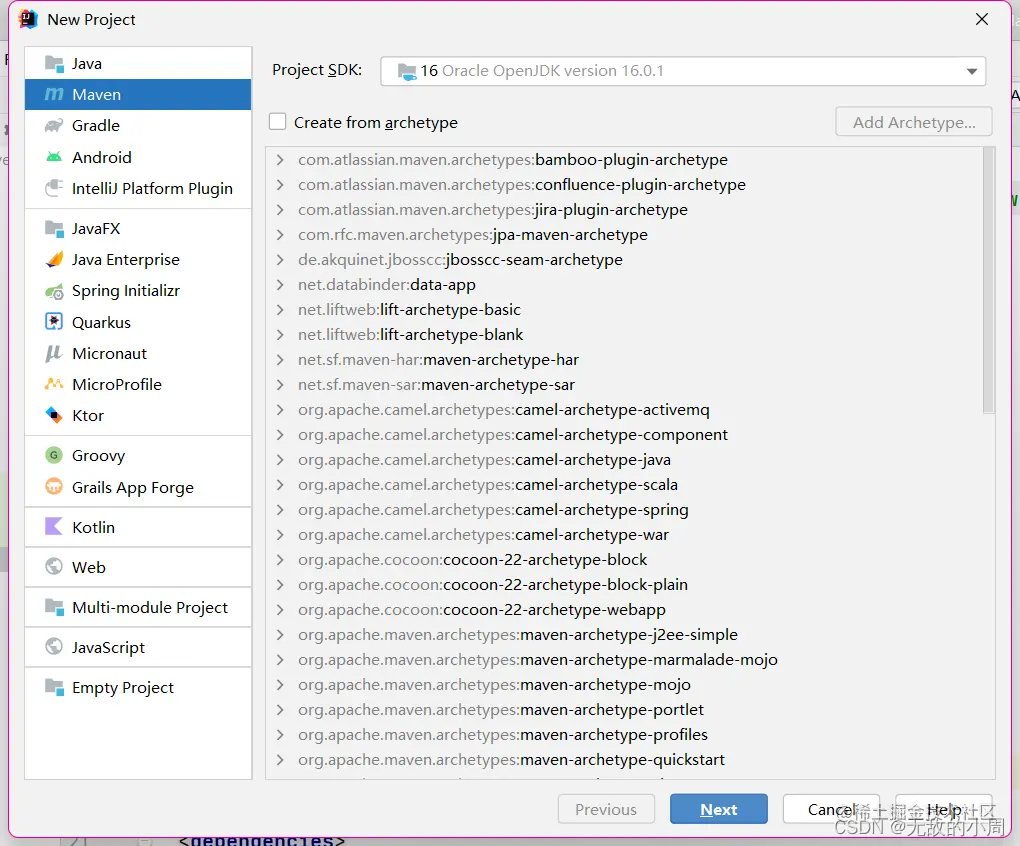Expand confluence-plugin-archetype node
Viewport: 1020px width, 846px height.
(x=280, y=185)
